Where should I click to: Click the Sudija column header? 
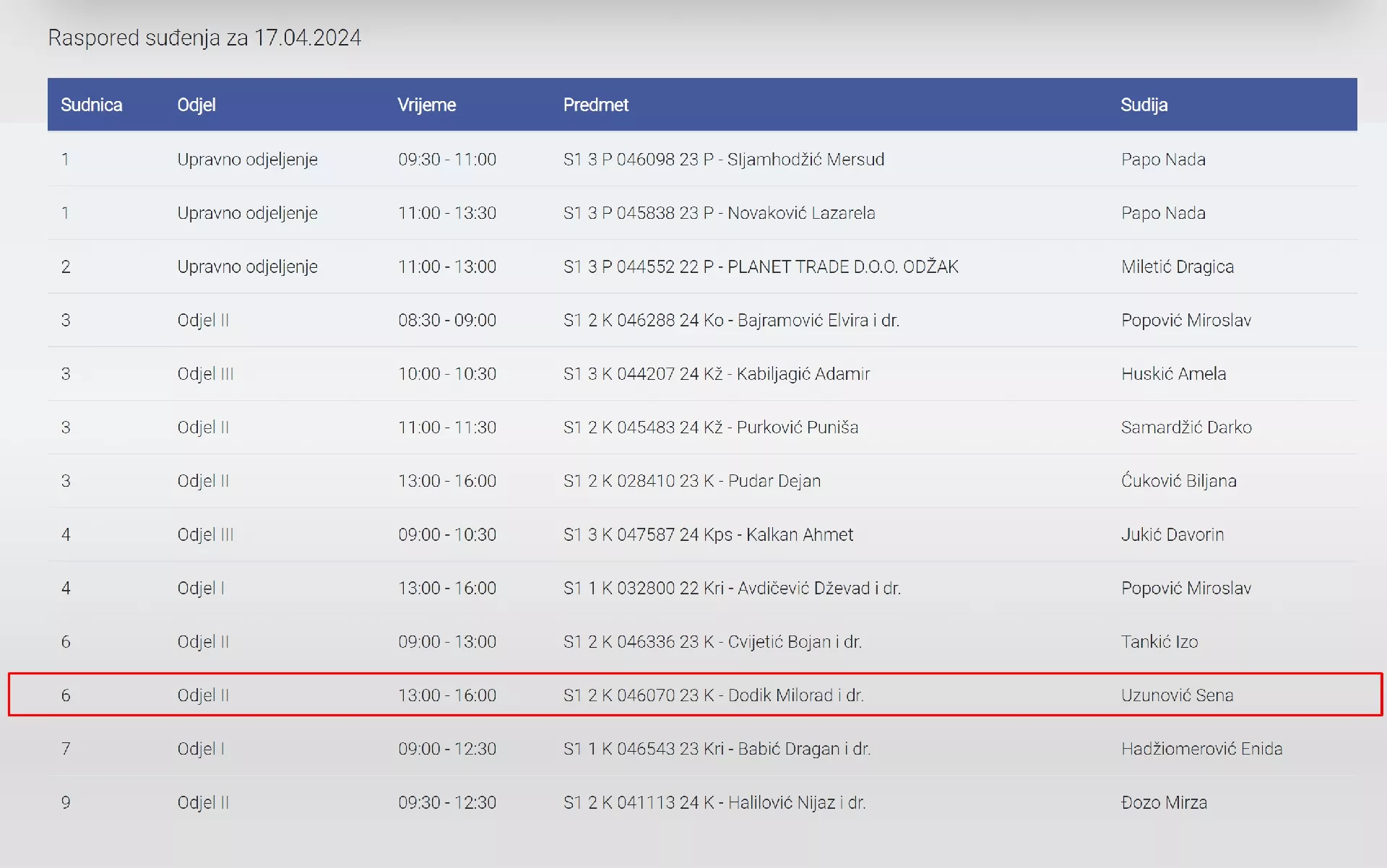[1144, 105]
